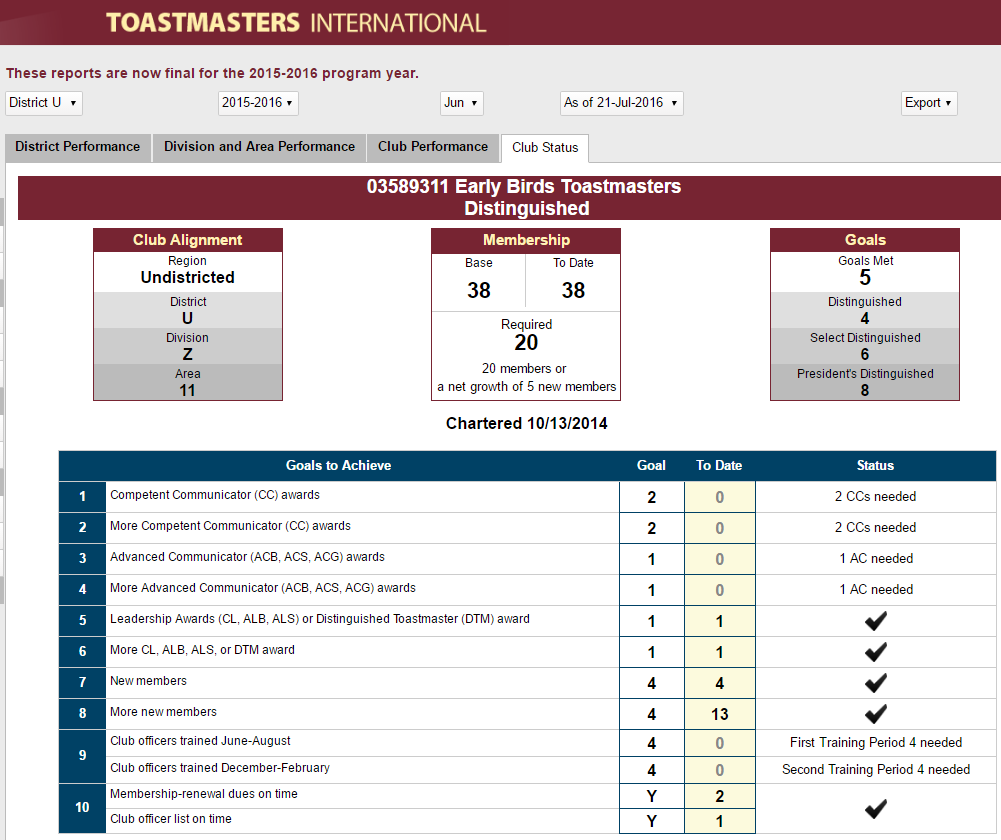1001x840 pixels.
Task: Click First Training Period 4 needed status
Action: [x=876, y=742]
